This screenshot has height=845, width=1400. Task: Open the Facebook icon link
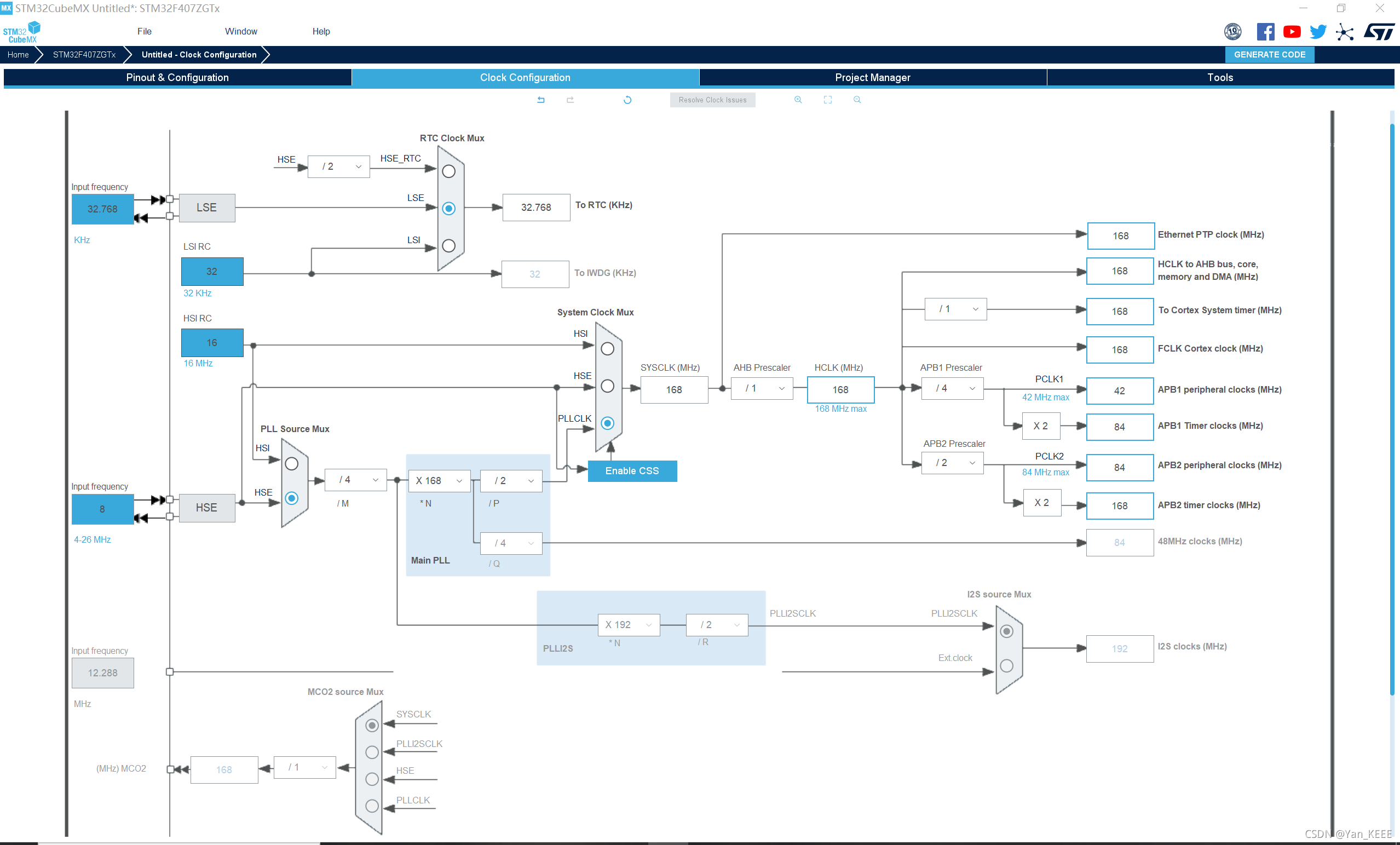point(1265,32)
